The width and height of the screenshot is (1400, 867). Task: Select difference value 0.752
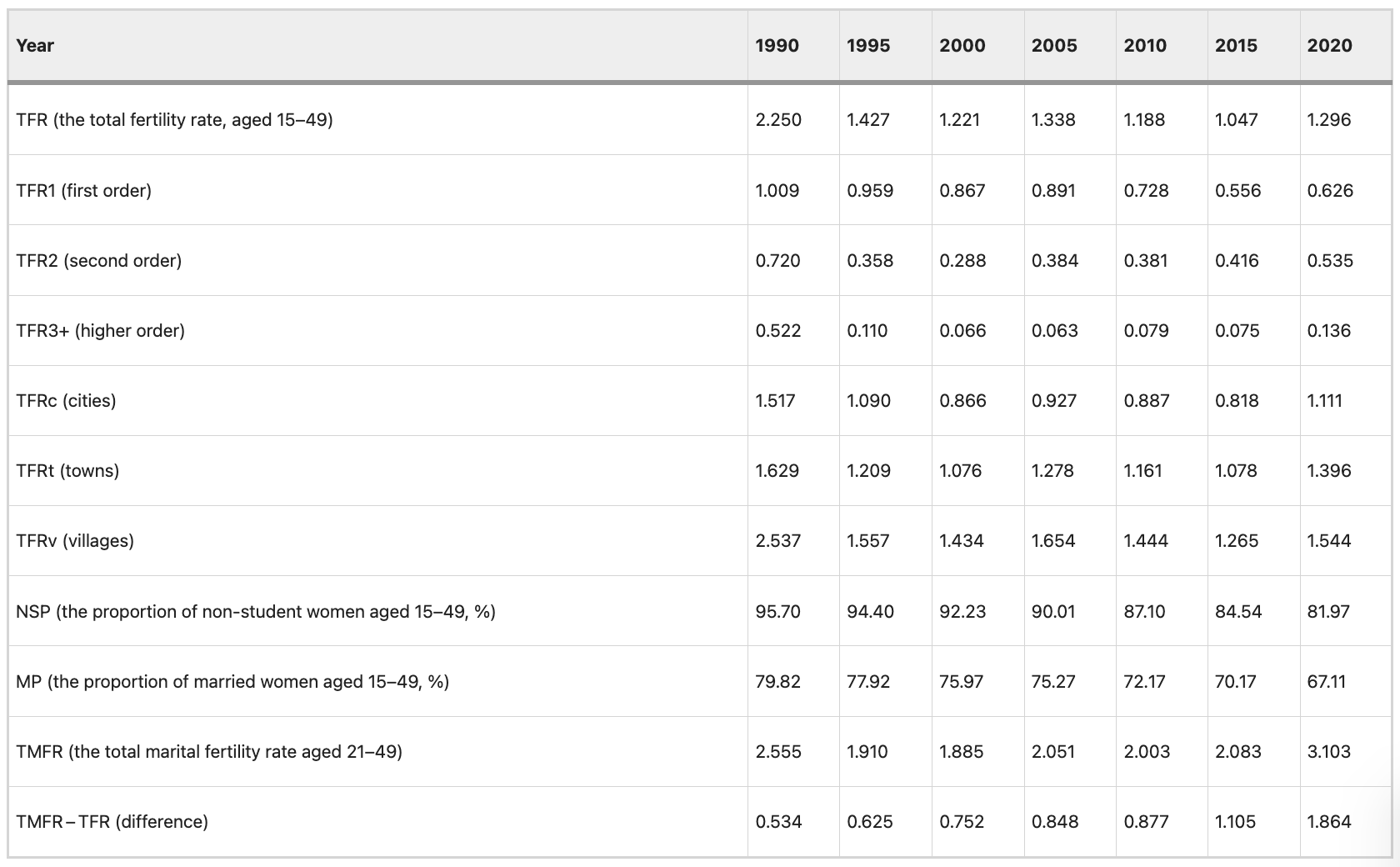click(x=962, y=822)
